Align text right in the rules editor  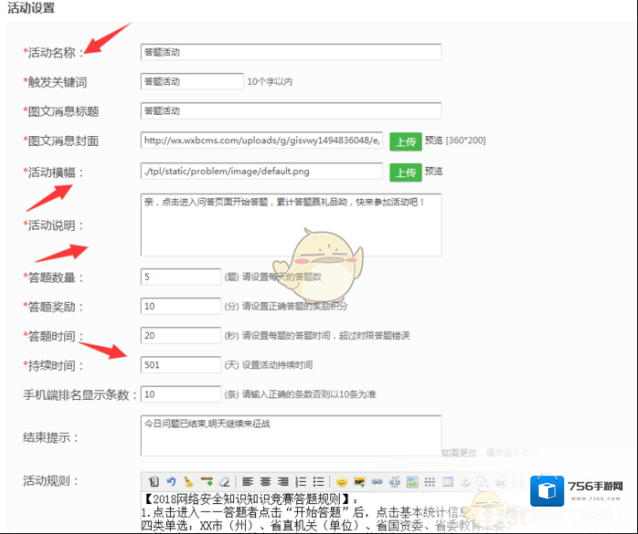(x=283, y=481)
